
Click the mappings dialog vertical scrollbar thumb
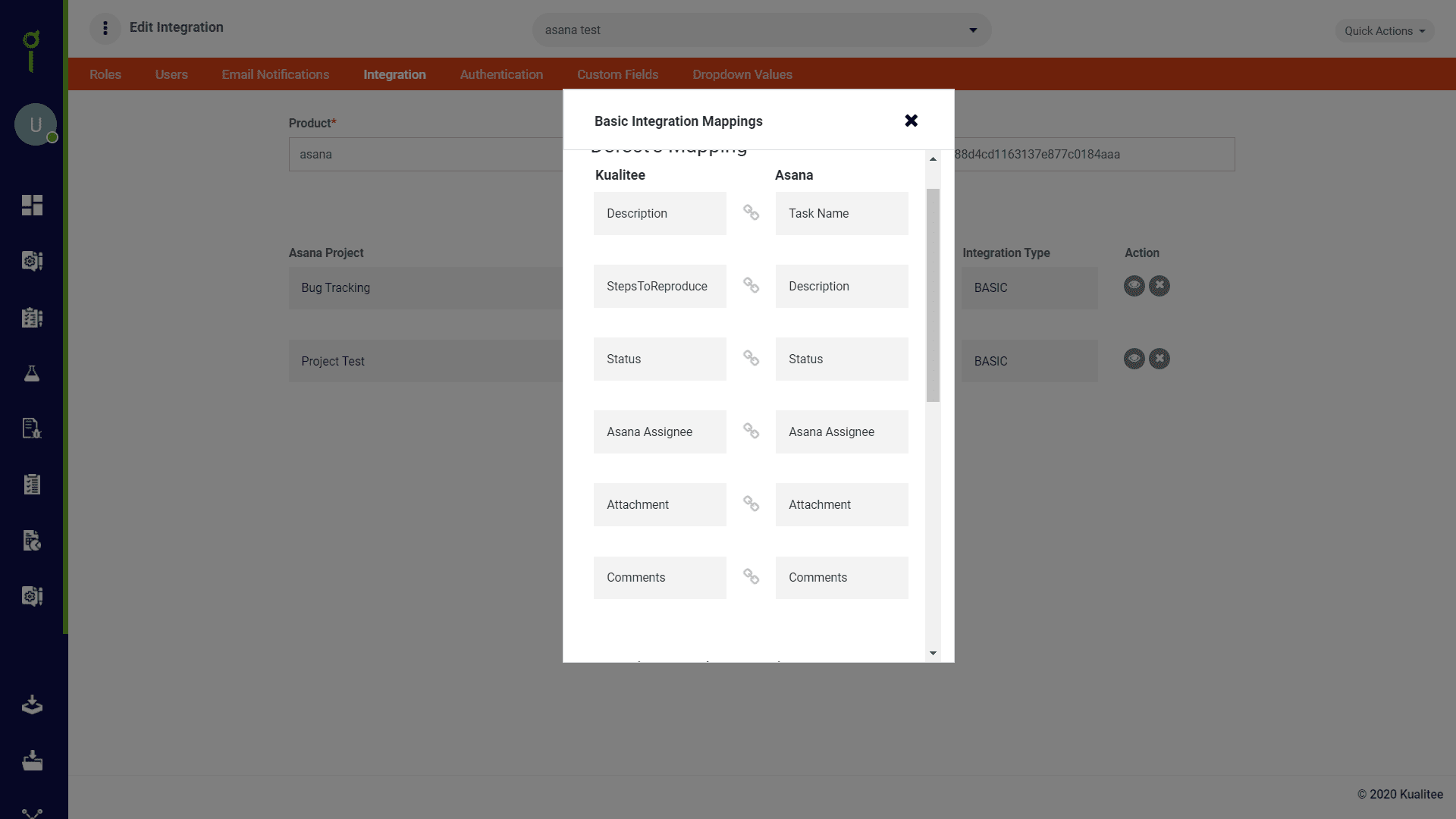[933, 295]
